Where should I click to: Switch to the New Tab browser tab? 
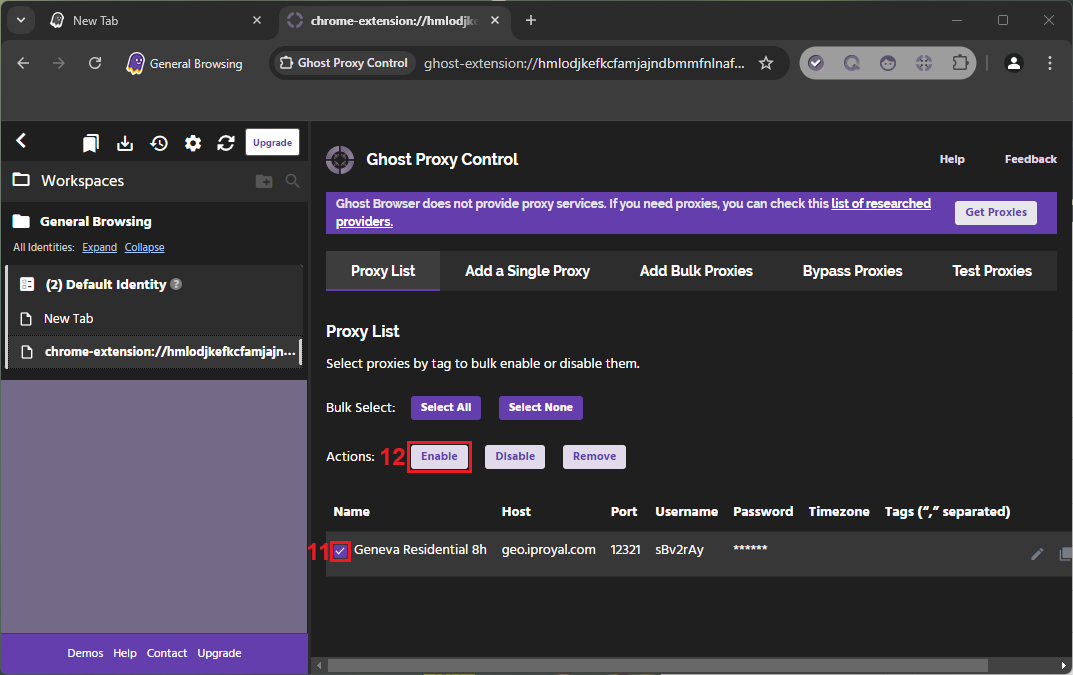[x=155, y=21]
